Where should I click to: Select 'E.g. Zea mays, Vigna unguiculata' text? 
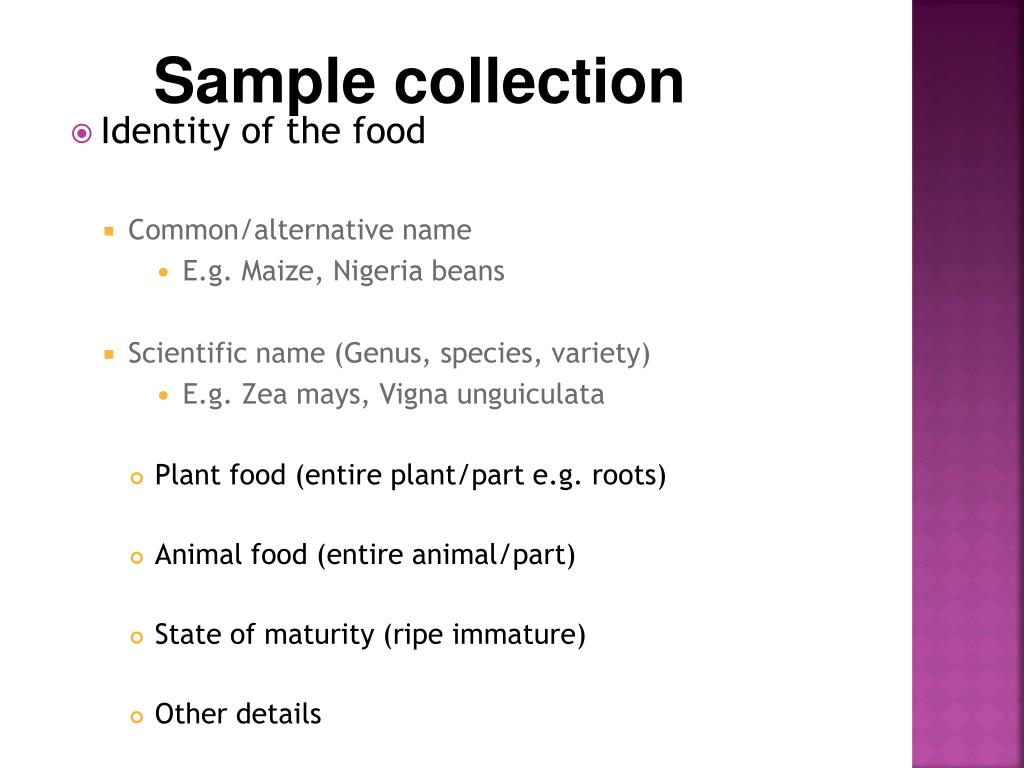click(393, 394)
